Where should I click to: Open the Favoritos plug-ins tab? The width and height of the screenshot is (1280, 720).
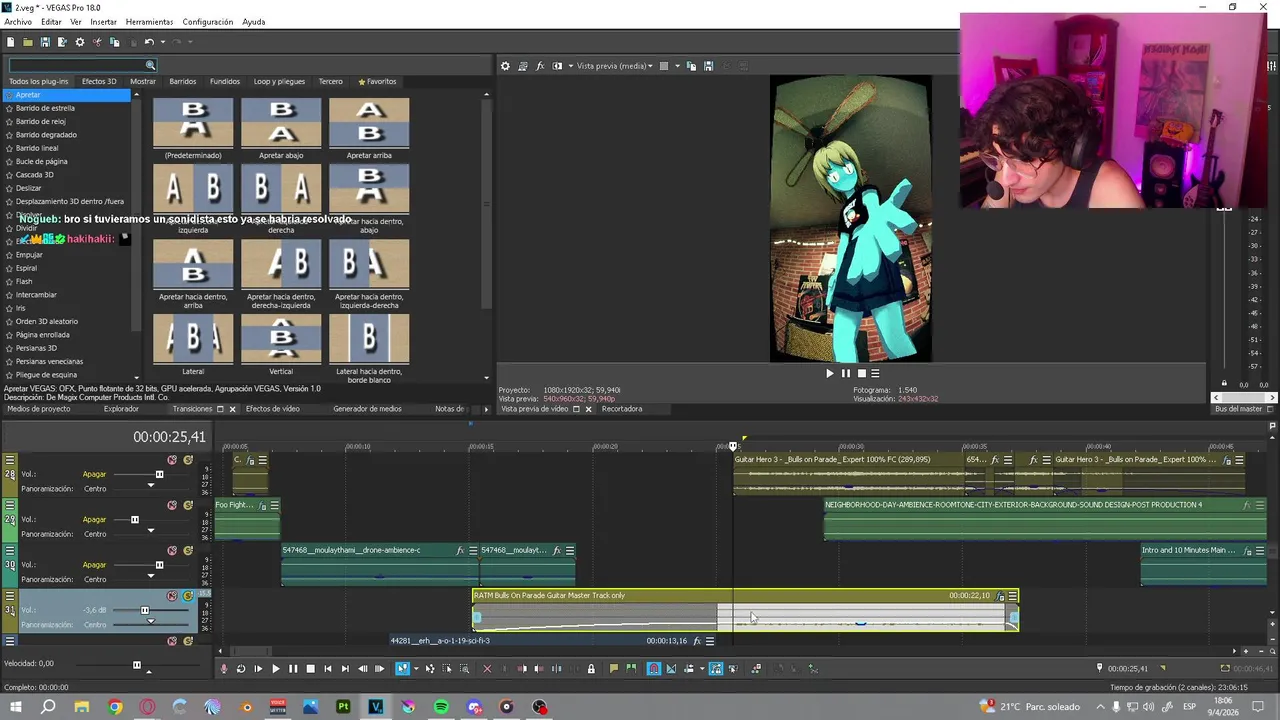click(x=377, y=81)
